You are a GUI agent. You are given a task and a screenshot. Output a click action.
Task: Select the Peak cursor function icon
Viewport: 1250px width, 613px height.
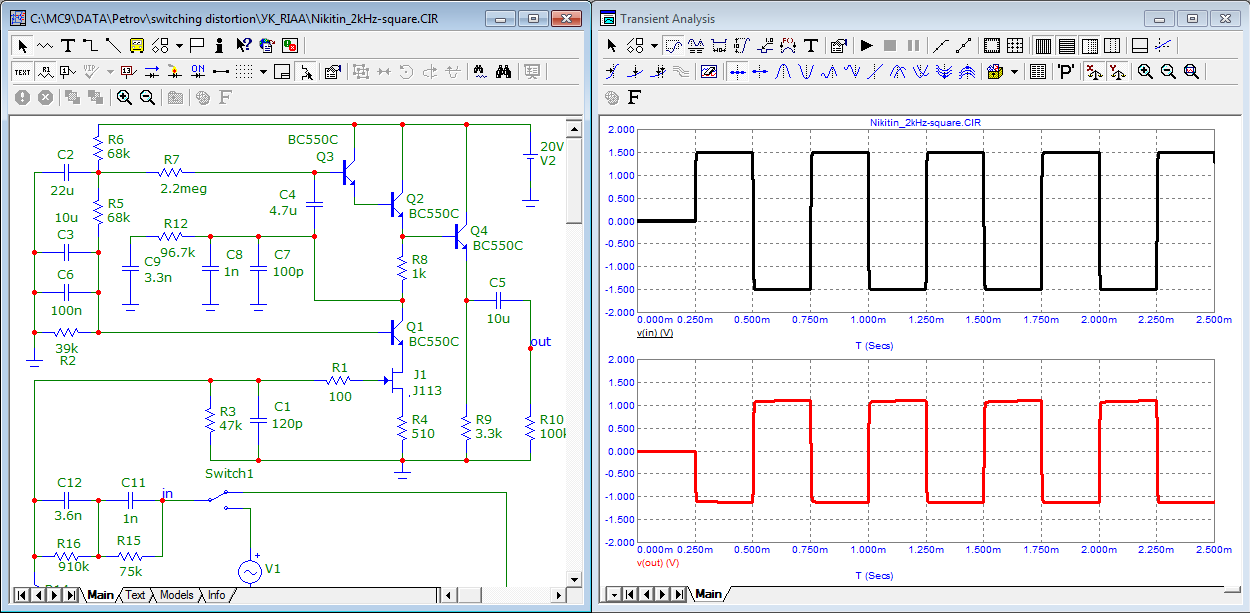point(784,71)
